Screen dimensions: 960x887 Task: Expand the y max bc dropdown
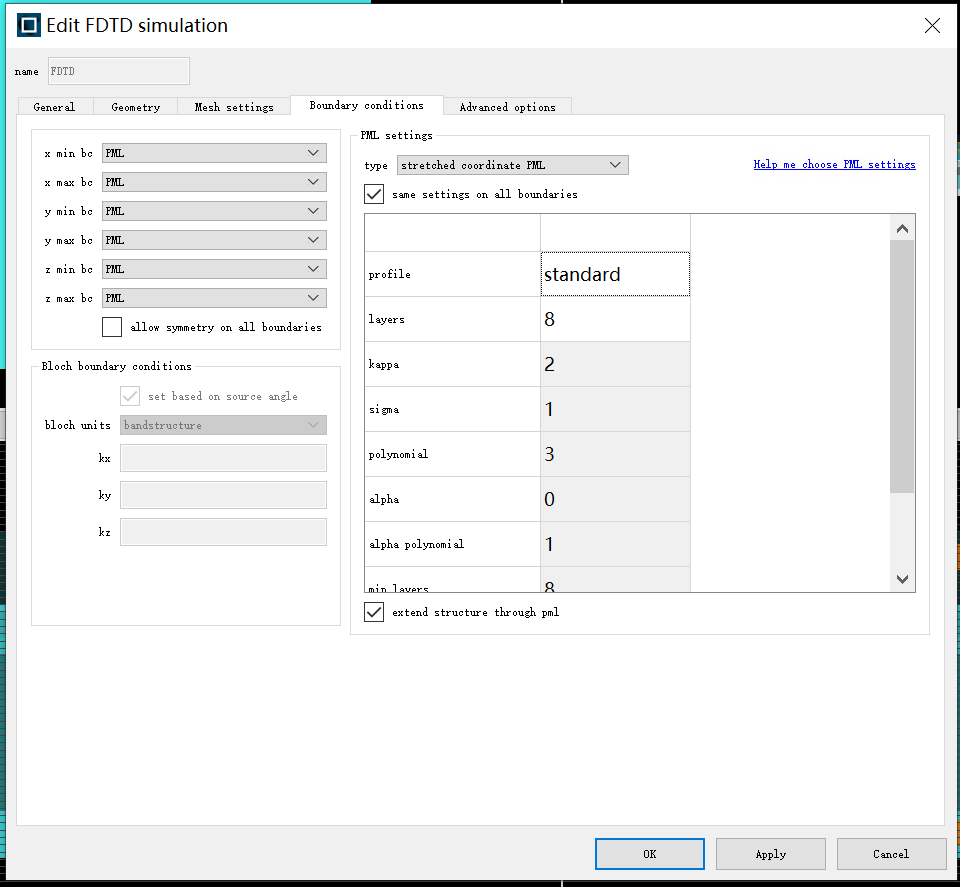tap(214, 240)
